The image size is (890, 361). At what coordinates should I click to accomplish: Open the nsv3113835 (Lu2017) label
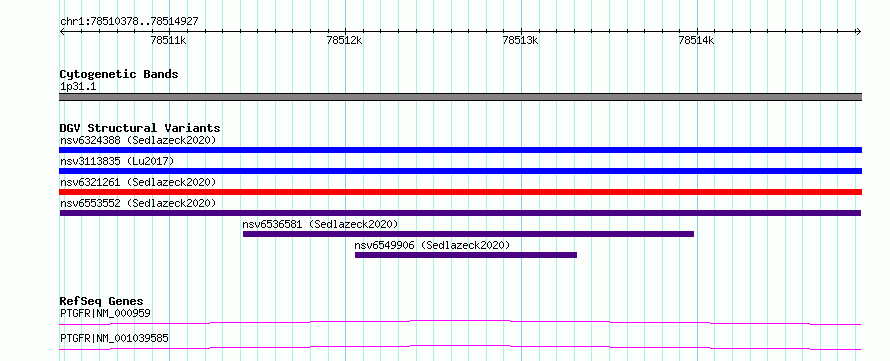coord(117,161)
